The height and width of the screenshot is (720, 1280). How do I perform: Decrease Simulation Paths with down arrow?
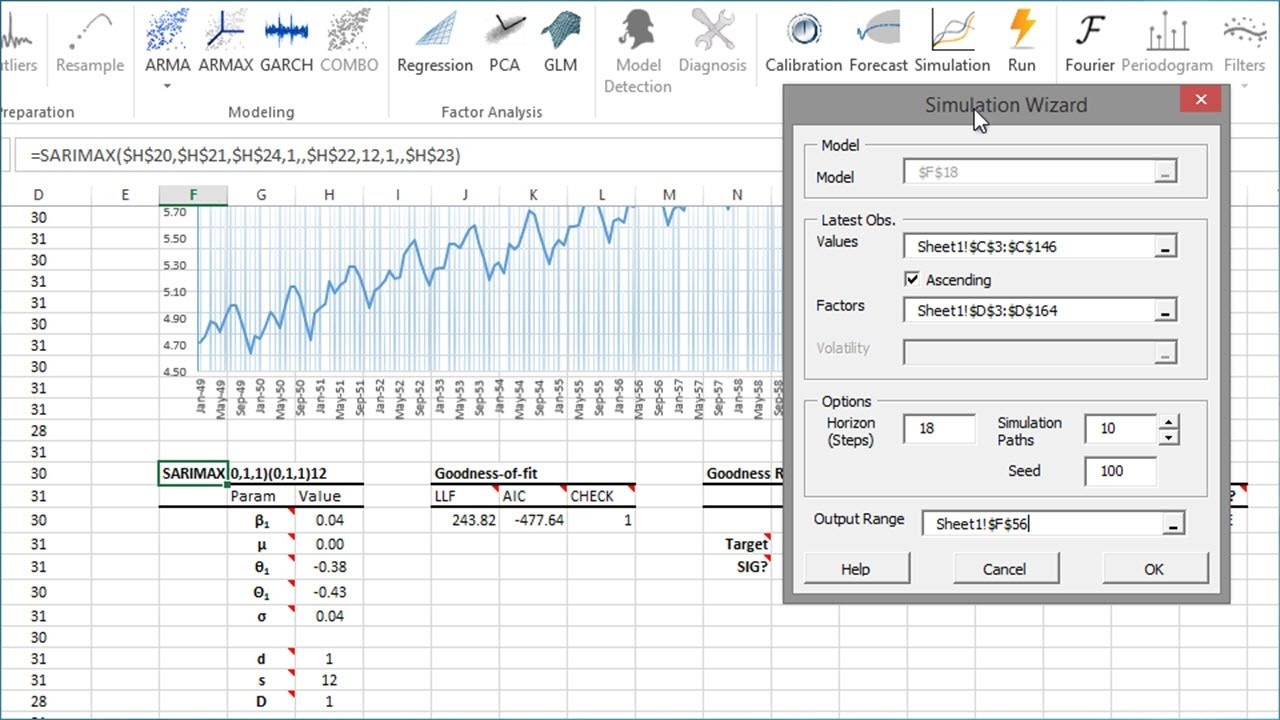[x=1168, y=437]
